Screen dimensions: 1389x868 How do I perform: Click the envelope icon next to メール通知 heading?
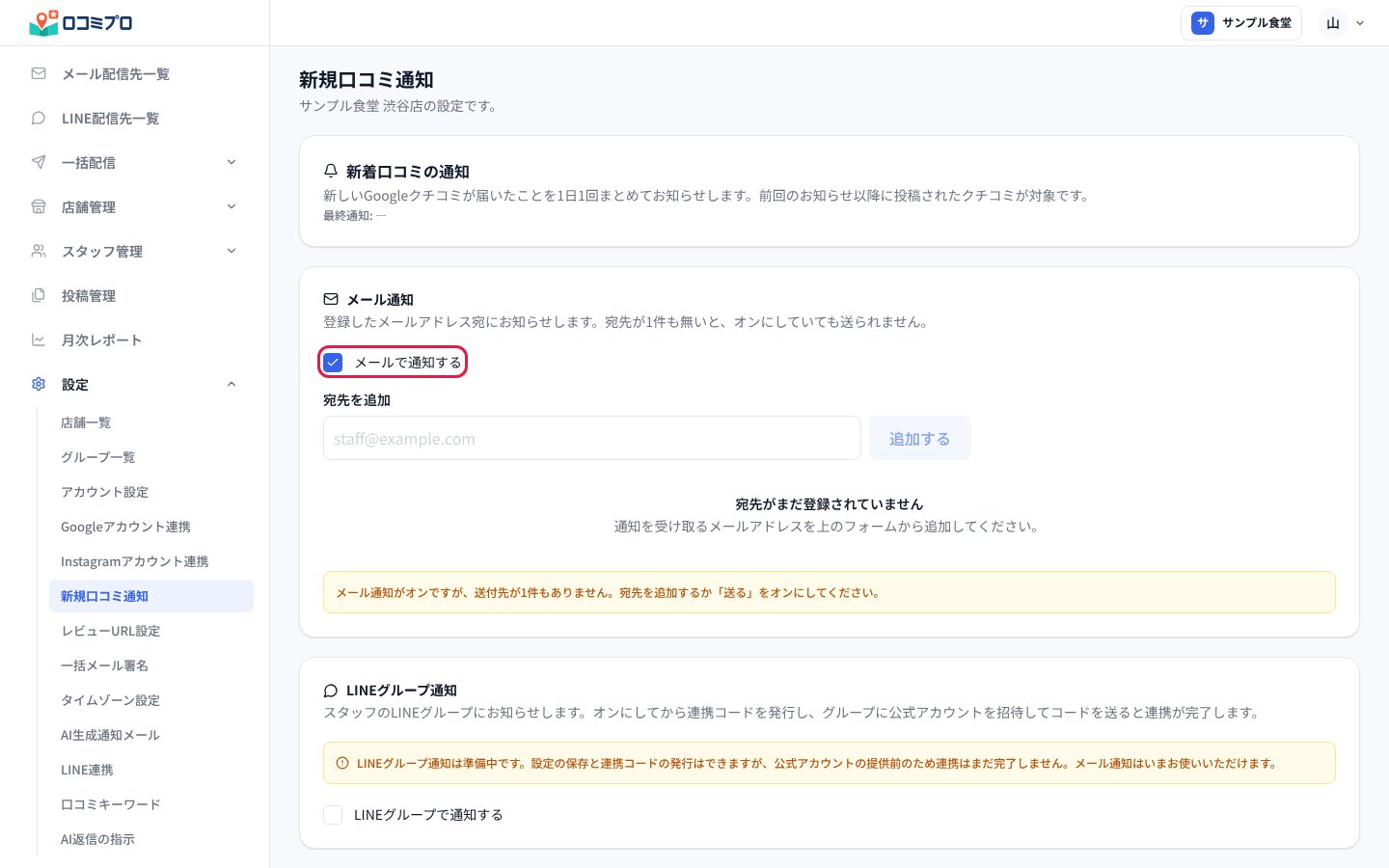pos(331,299)
